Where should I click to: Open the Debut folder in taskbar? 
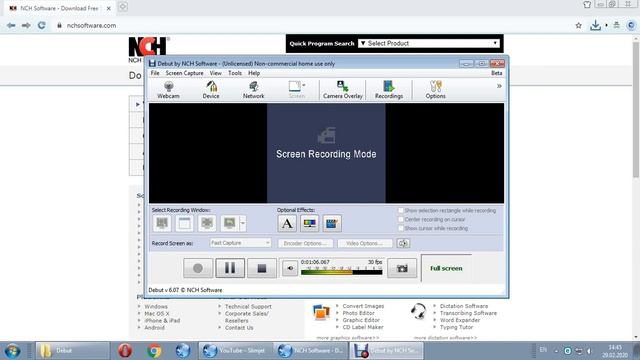pyautogui.click(x=73, y=351)
